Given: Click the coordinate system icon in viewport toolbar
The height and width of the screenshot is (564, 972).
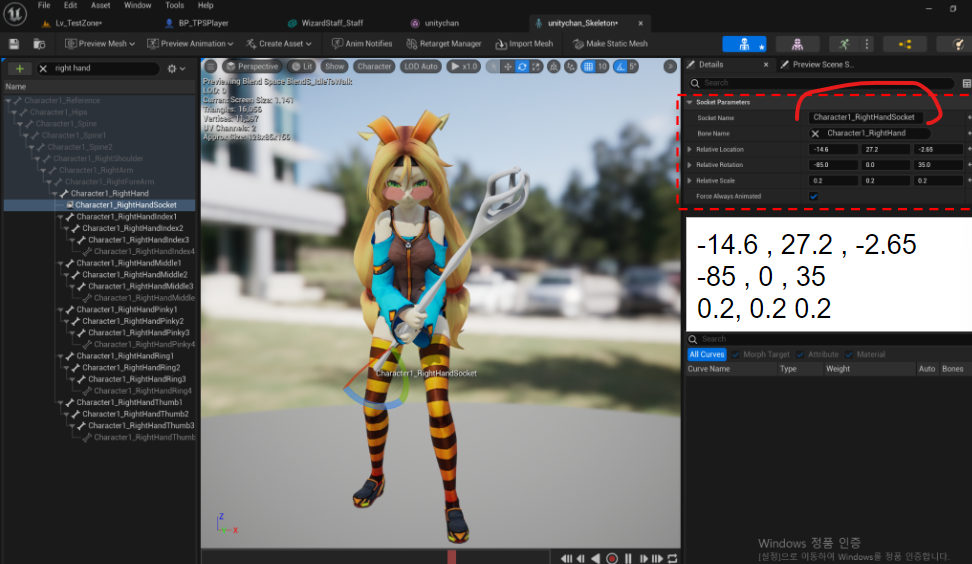Looking at the screenshot, I should coord(554,66).
